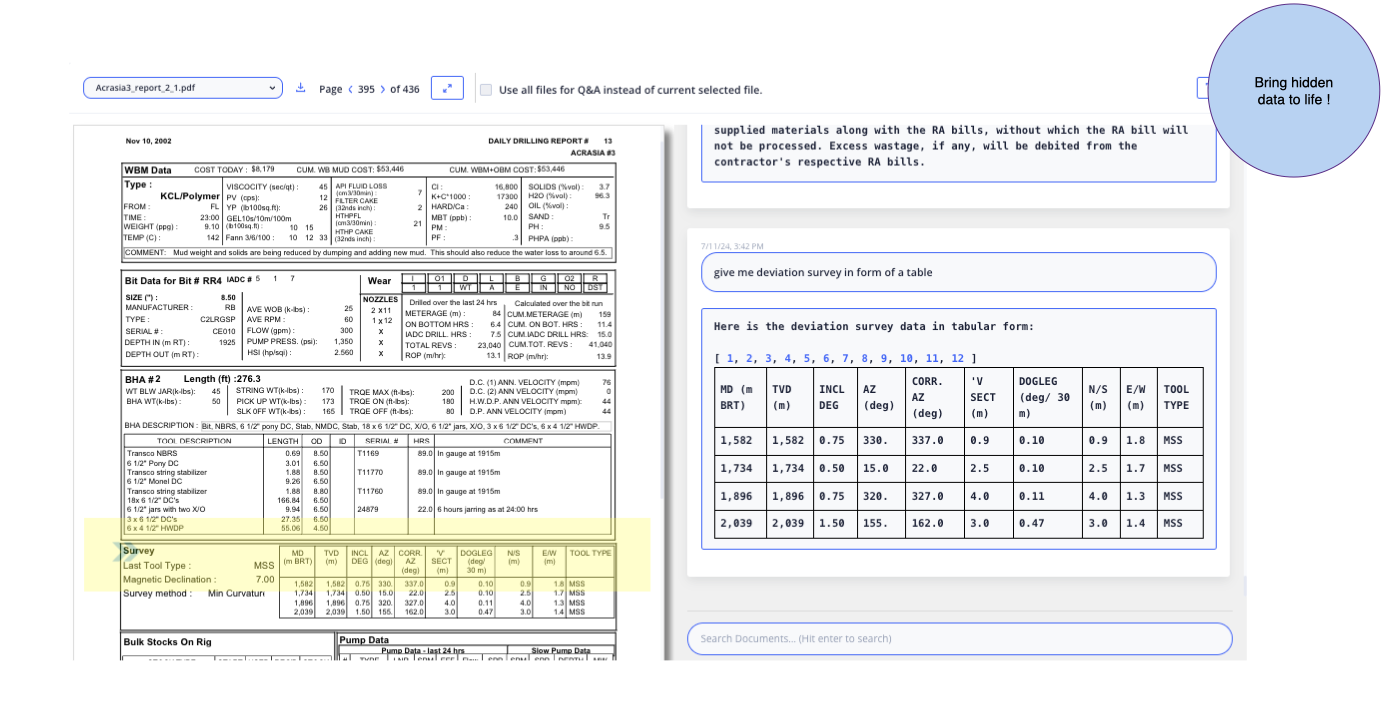Go to the next PDF page
Image resolution: width=1386 pixels, height=708 pixels.
click(381, 89)
